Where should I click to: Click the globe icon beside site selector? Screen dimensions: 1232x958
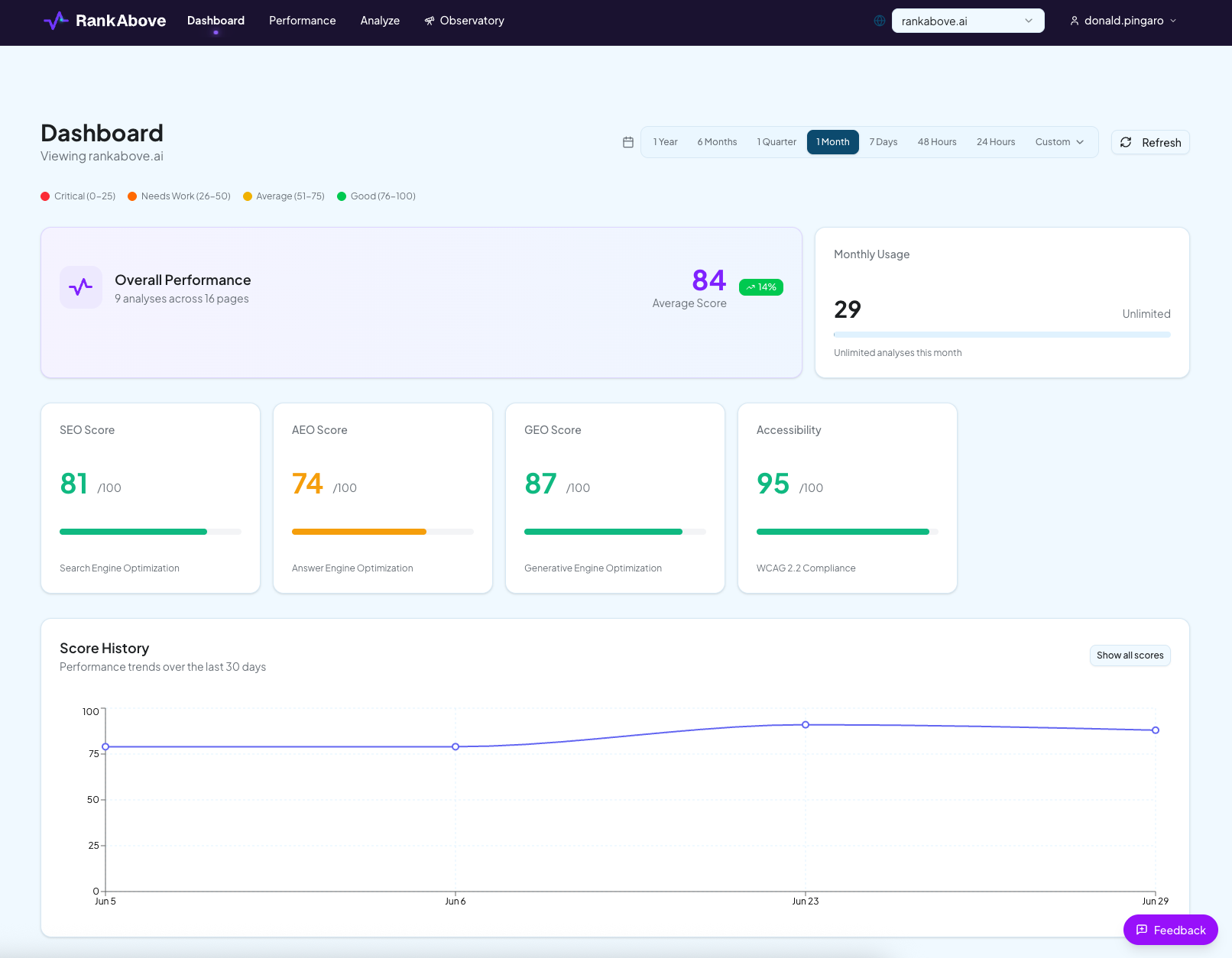pyautogui.click(x=880, y=21)
